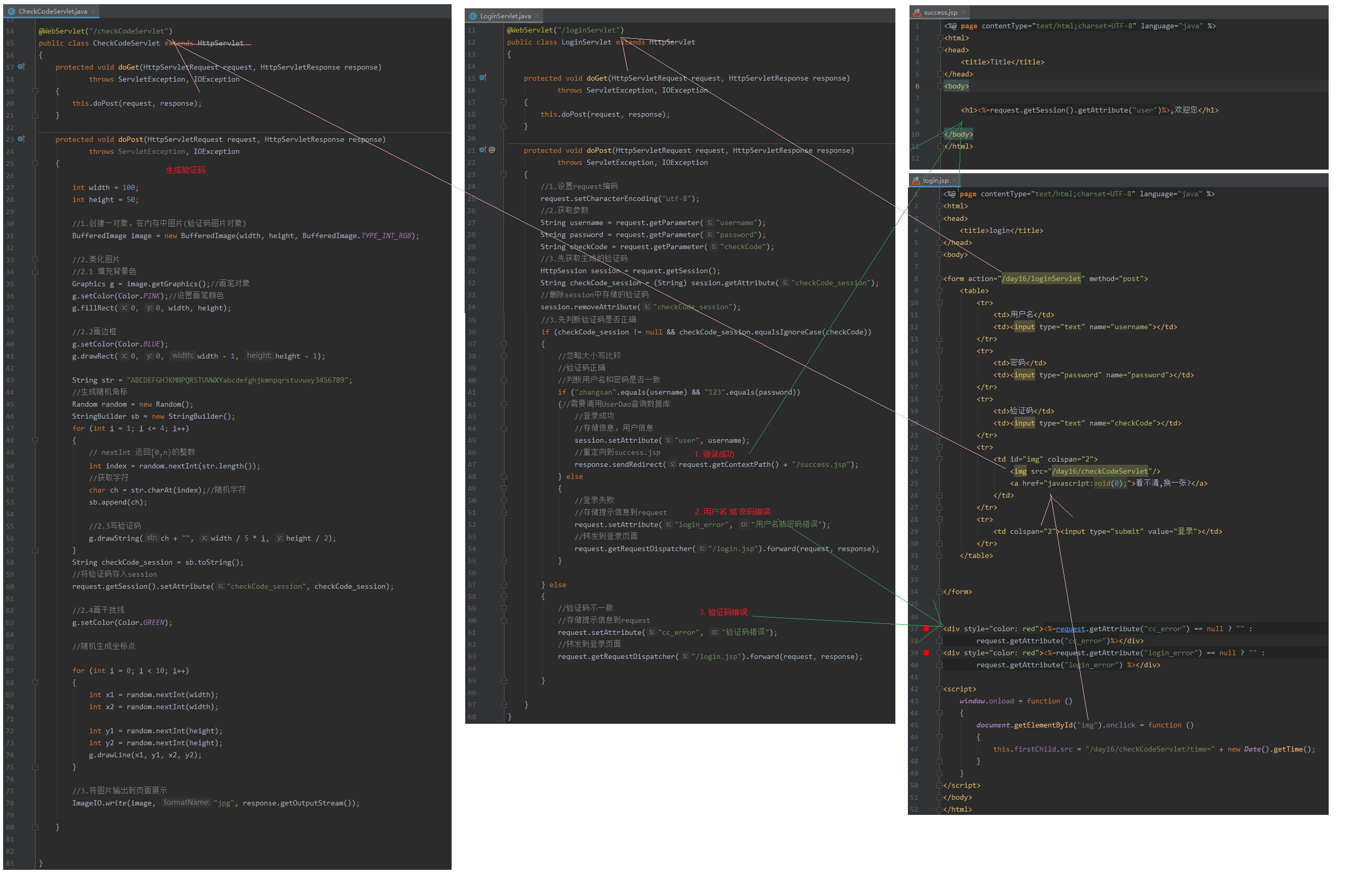The width and height of the screenshot is (1348, 896).
Task: Click line number 60 in CheckCodeServlet gutter
Action: pos(10,586)
